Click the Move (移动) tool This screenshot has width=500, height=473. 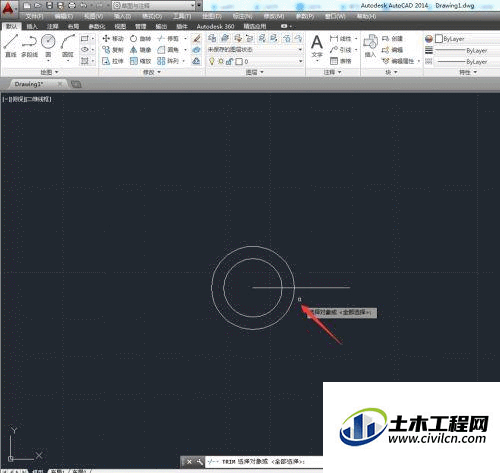[x=113, y=39]
